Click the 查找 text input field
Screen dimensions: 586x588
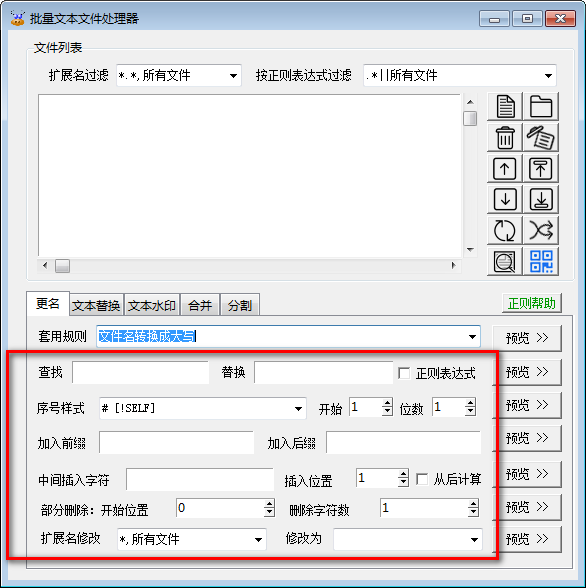(x=141, y=372)
